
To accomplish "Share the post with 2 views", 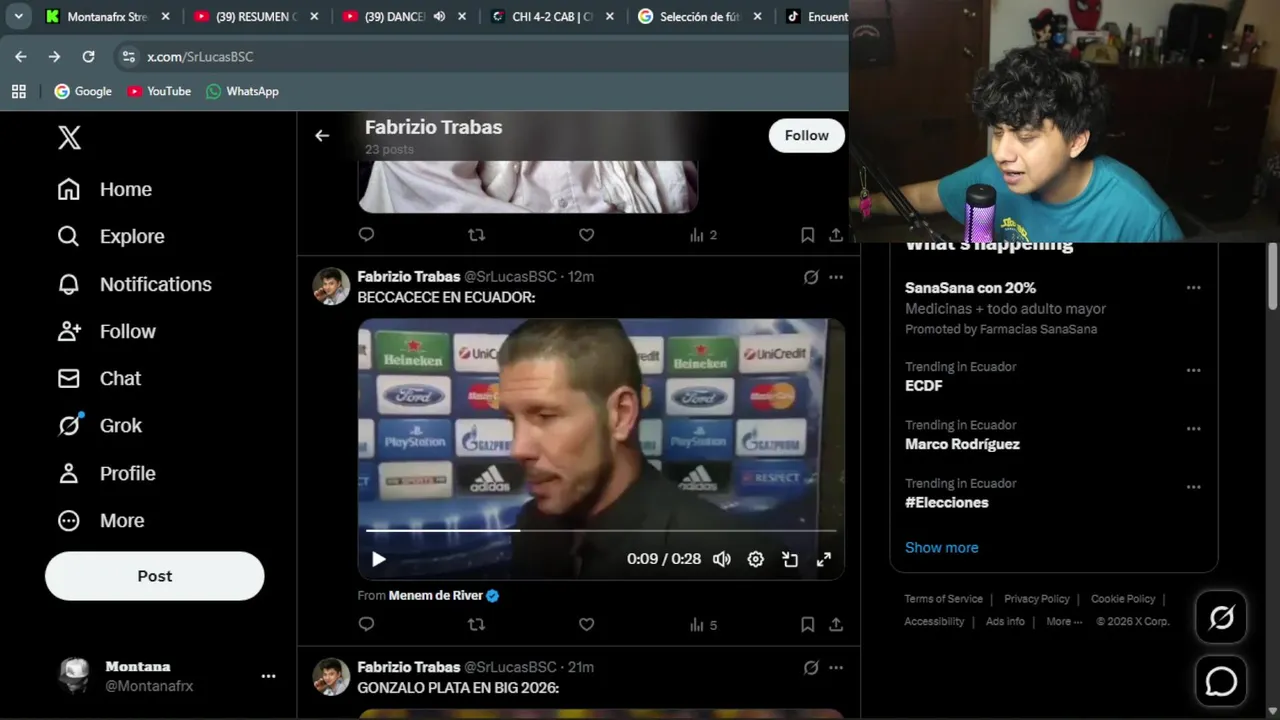I will (836, 234).
